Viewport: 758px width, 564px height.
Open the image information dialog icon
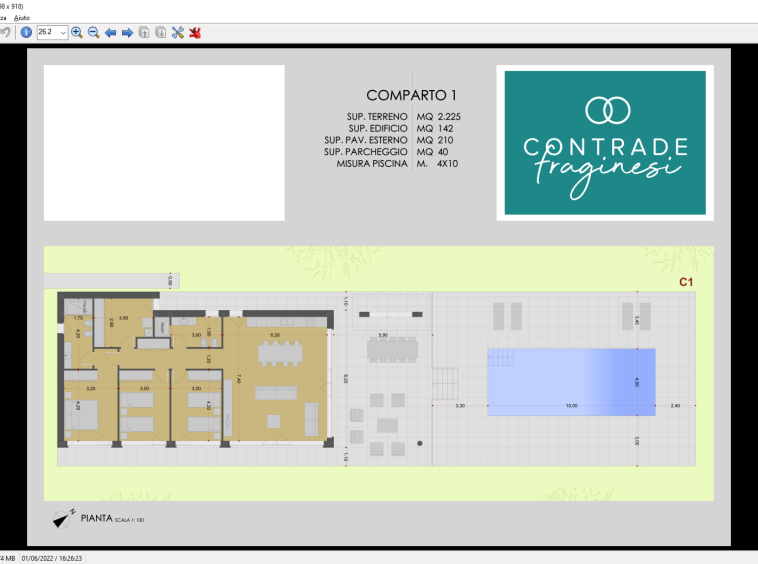[x=26, y=32]
